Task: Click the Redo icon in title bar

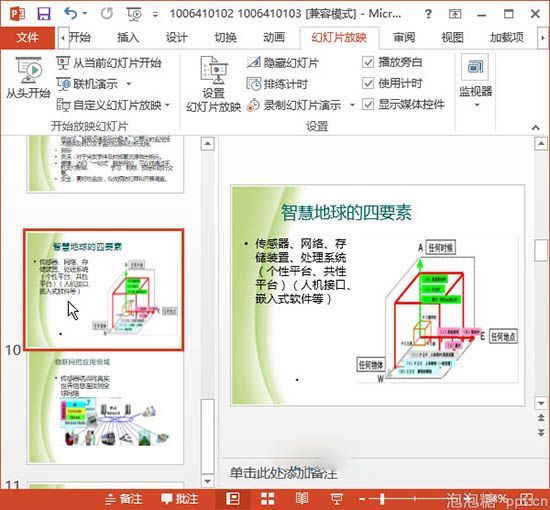Action: click(107, 14)
